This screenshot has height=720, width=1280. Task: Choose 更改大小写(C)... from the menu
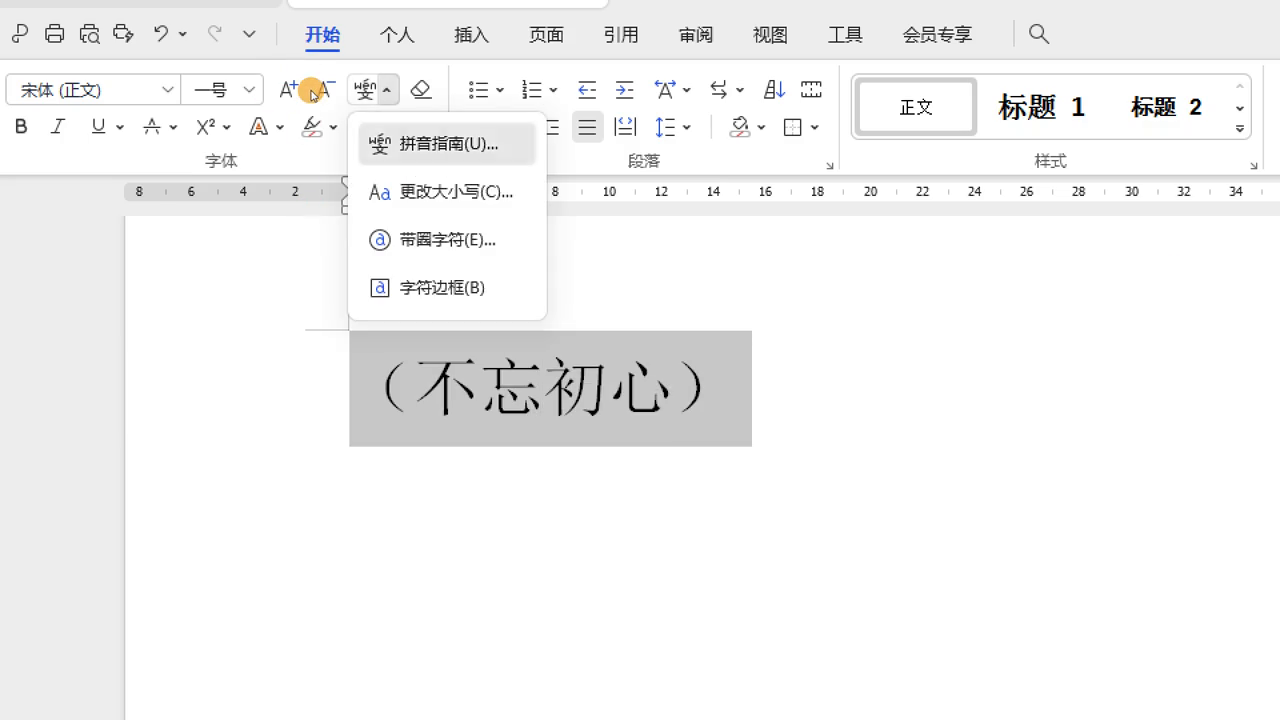click(x=447, y=192)
